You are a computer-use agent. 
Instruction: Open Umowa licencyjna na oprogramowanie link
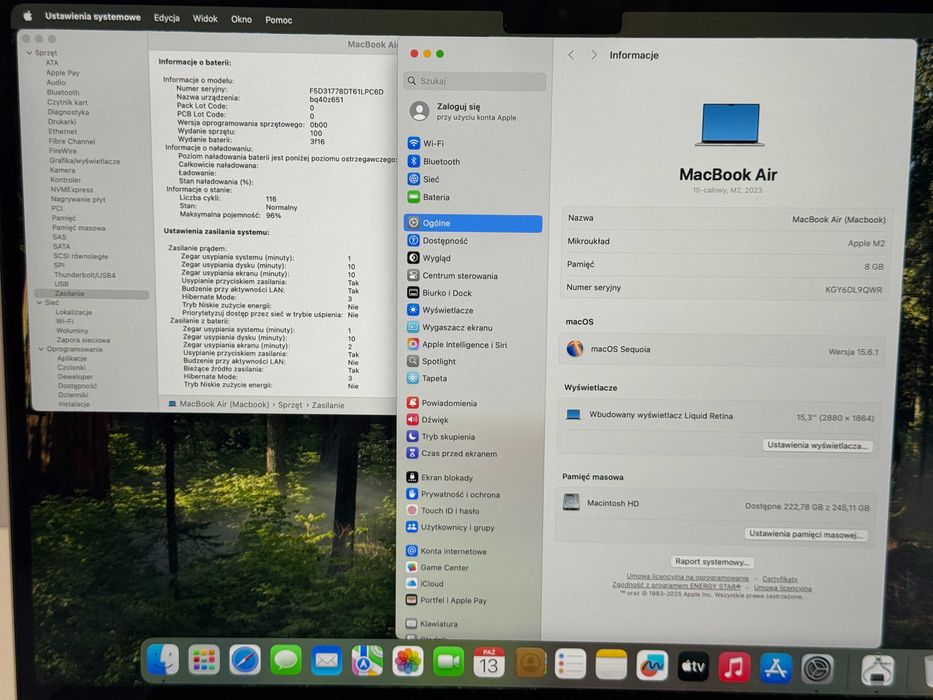(x=687, y=577)
